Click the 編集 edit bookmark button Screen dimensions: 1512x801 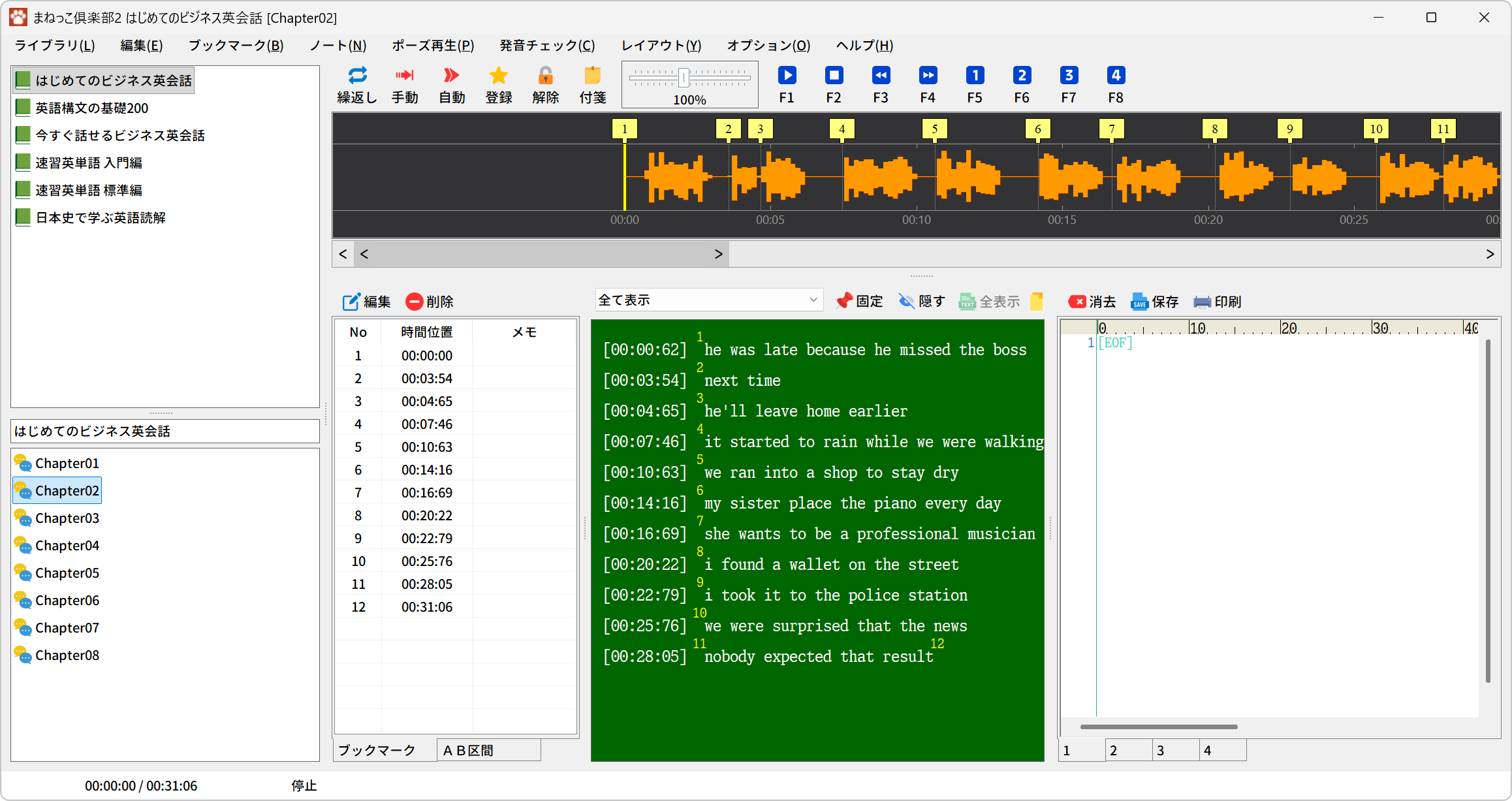[x=367, y=302]
